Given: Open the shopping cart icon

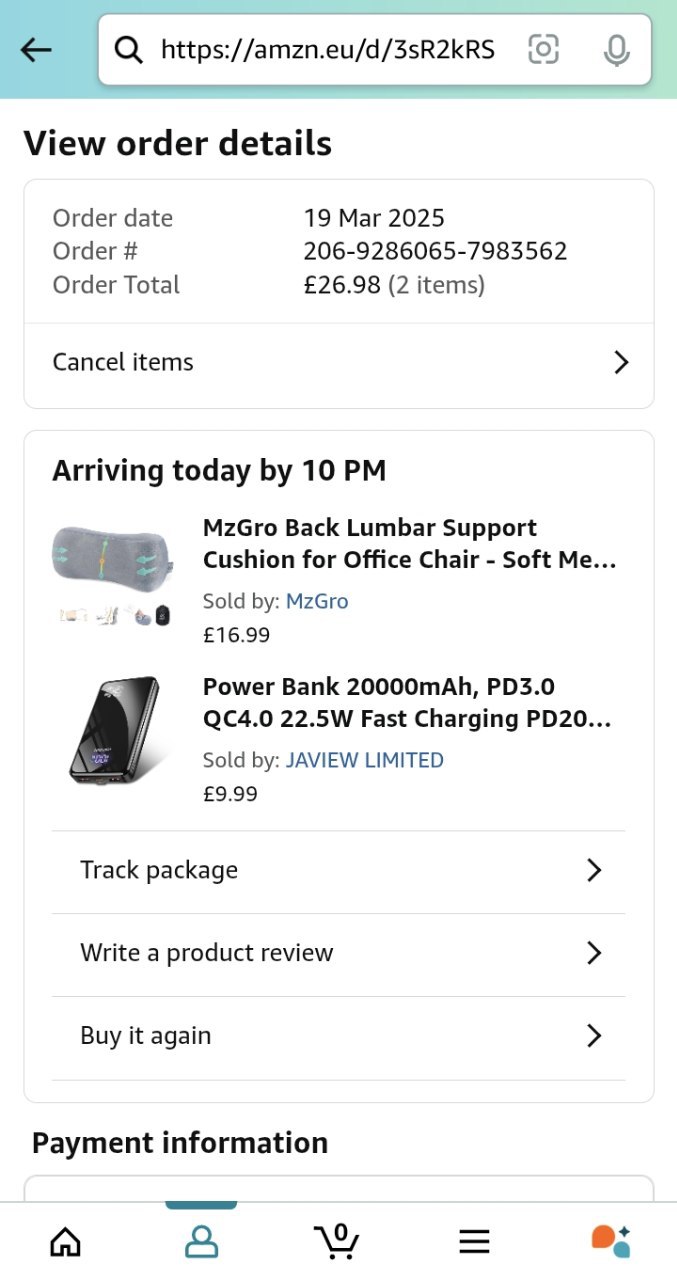Looking at the screenshot, I should tap(337, 1242).
